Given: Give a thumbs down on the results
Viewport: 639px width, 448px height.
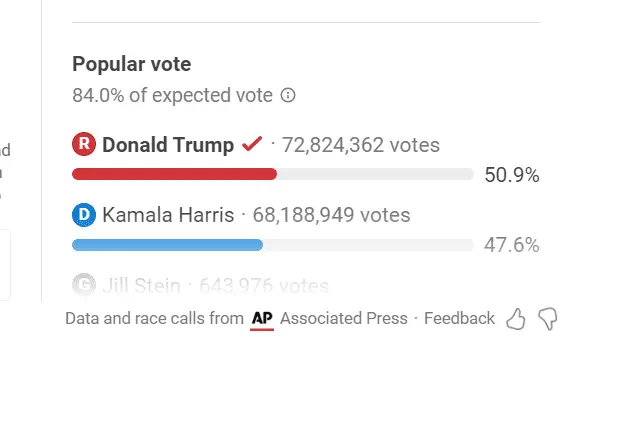Looking at the screenshot, I should (x=547, y=319).
